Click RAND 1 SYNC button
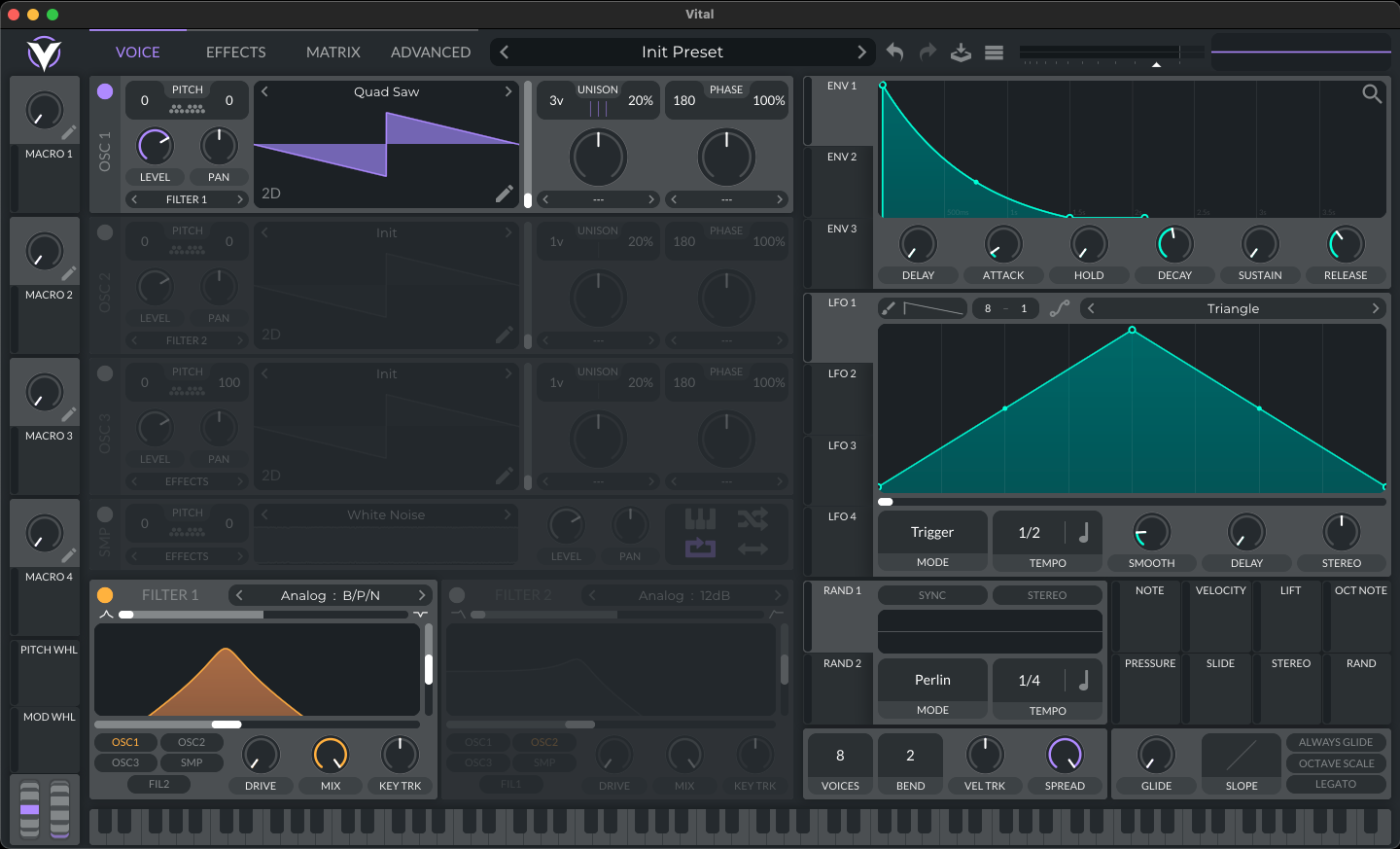Viewport: 1400px width, 849px height. [932, 595]
